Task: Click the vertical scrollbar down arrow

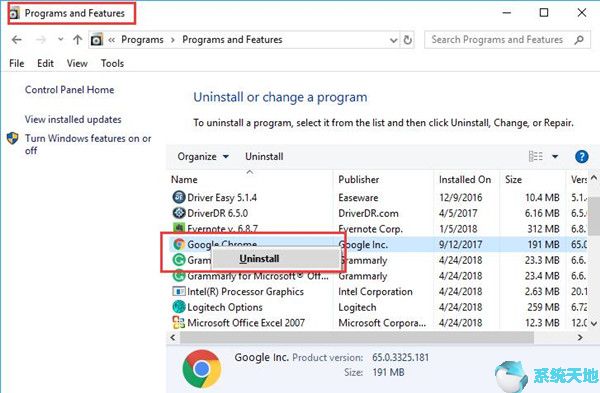Action: click(593, 323)
